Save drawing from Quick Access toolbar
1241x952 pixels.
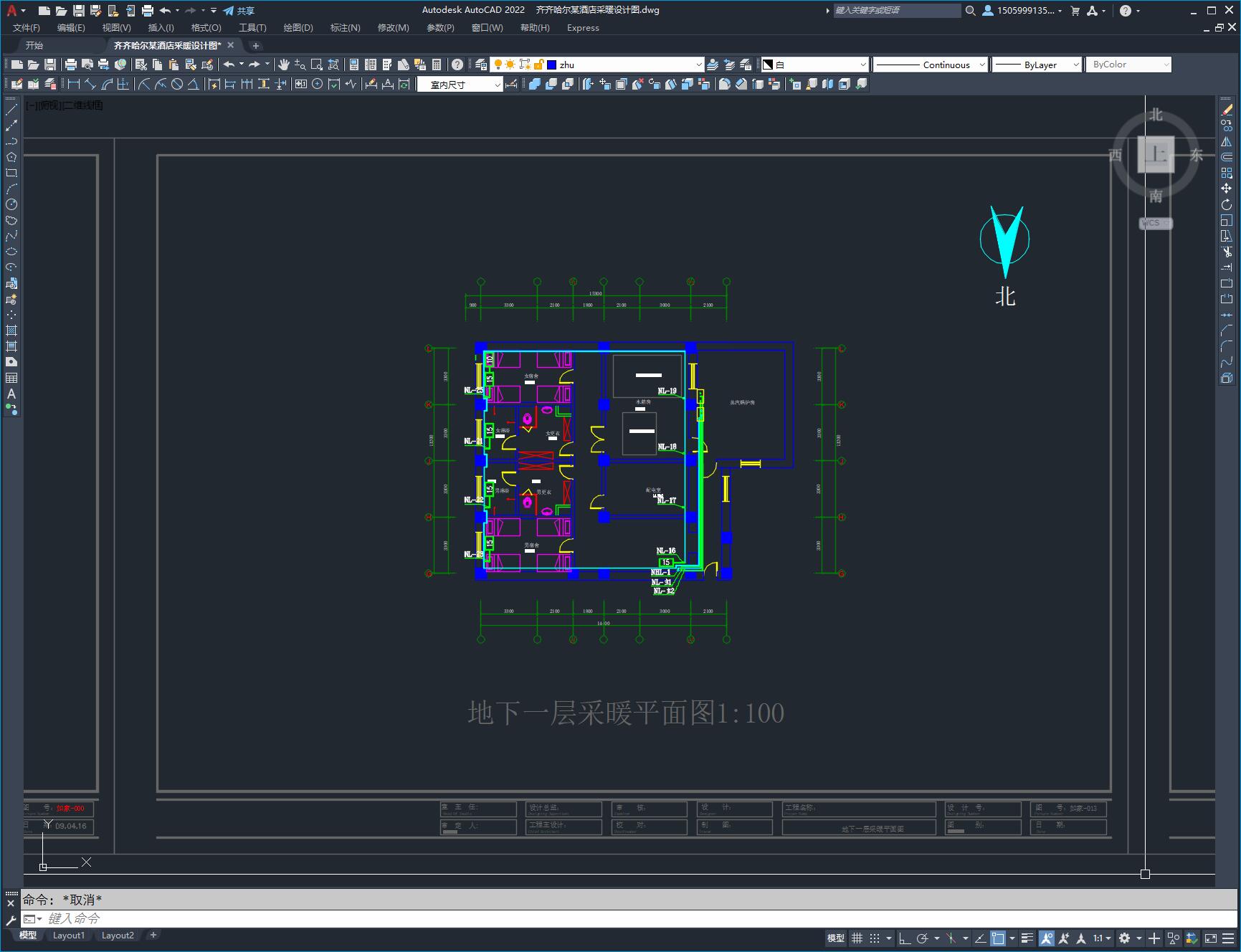coord(79,11)
